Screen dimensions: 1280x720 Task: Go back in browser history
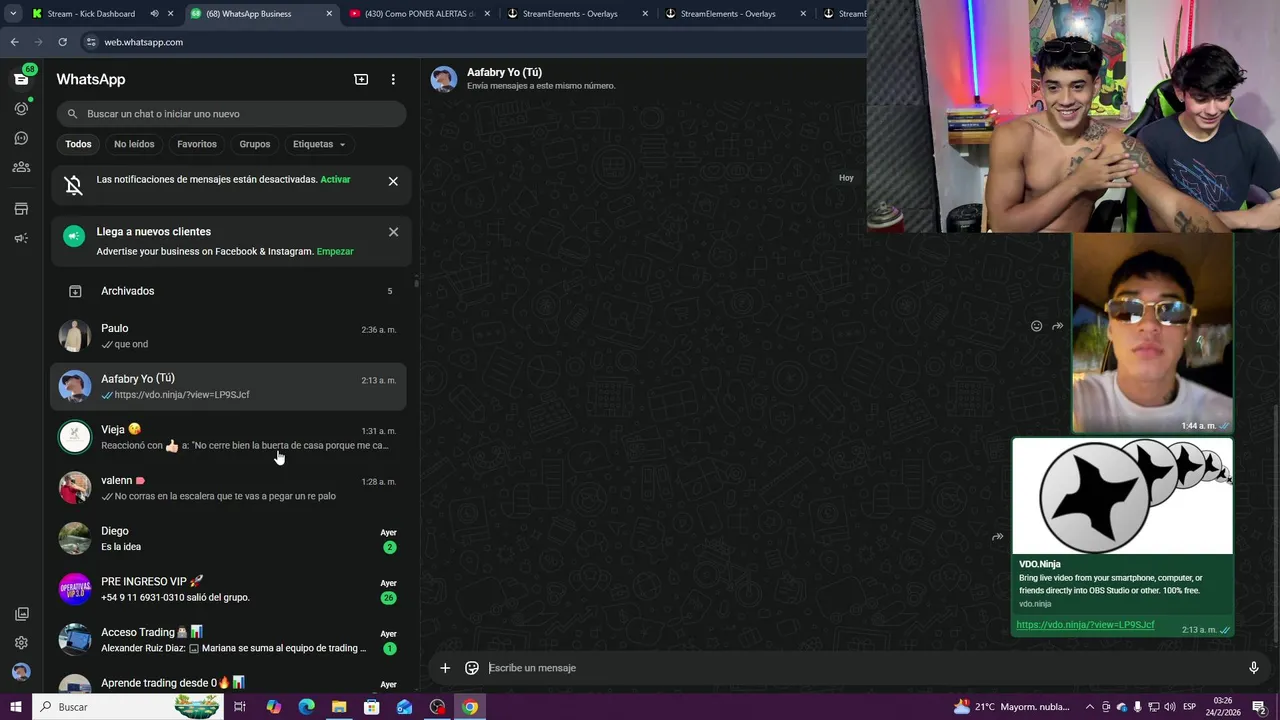coord(14,42)
